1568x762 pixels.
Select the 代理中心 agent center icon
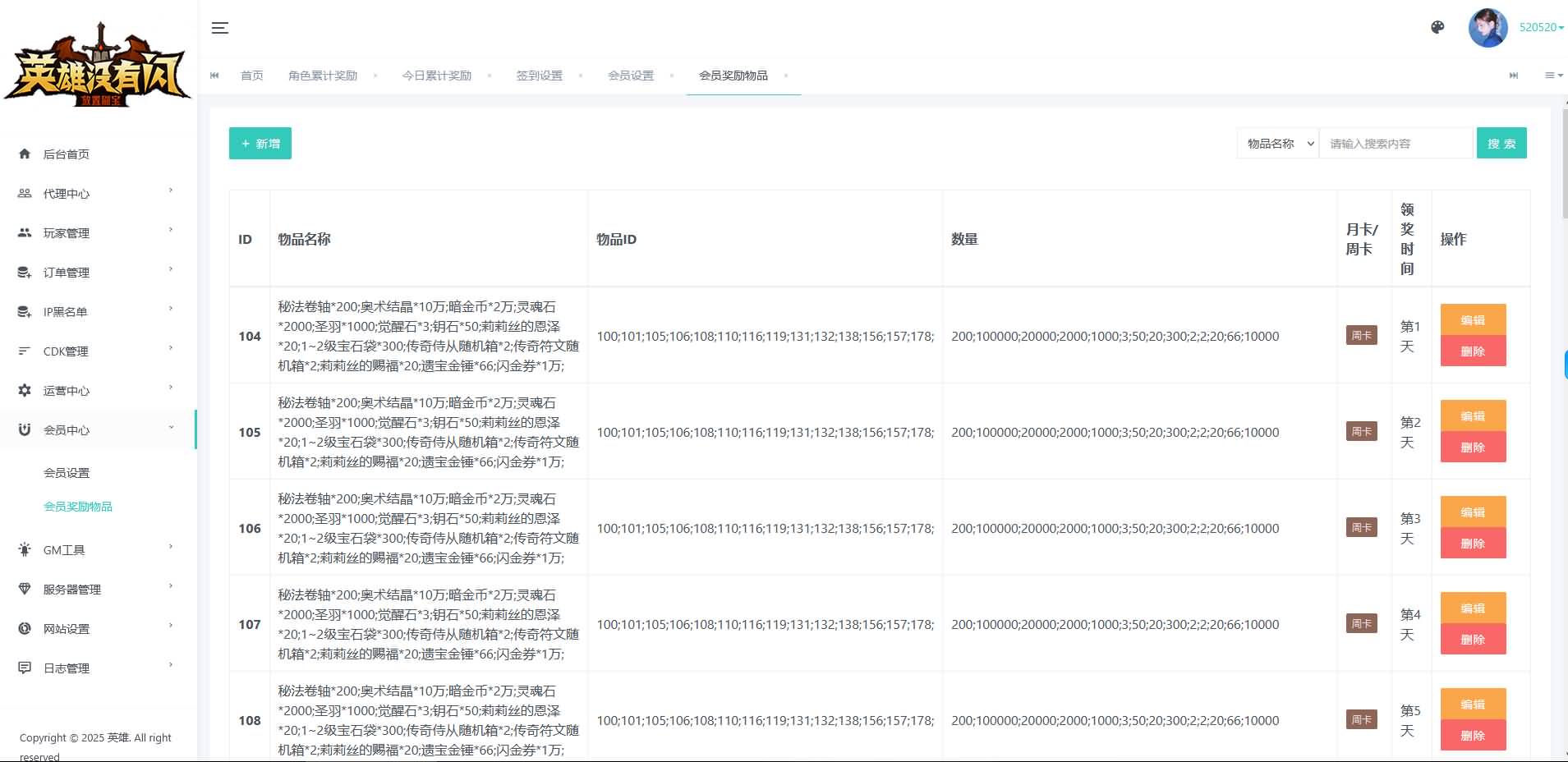(x=25, y=193)
